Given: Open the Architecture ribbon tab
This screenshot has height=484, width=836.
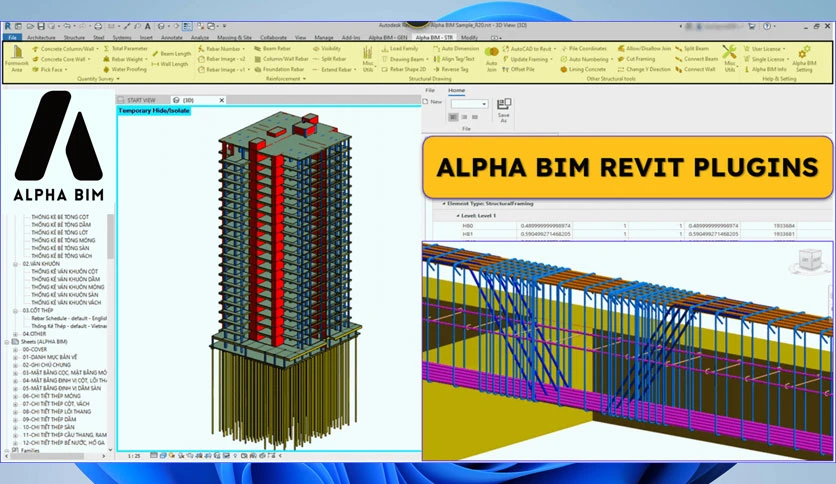Looking at the screenshot, I should click(x=41, y=37).
